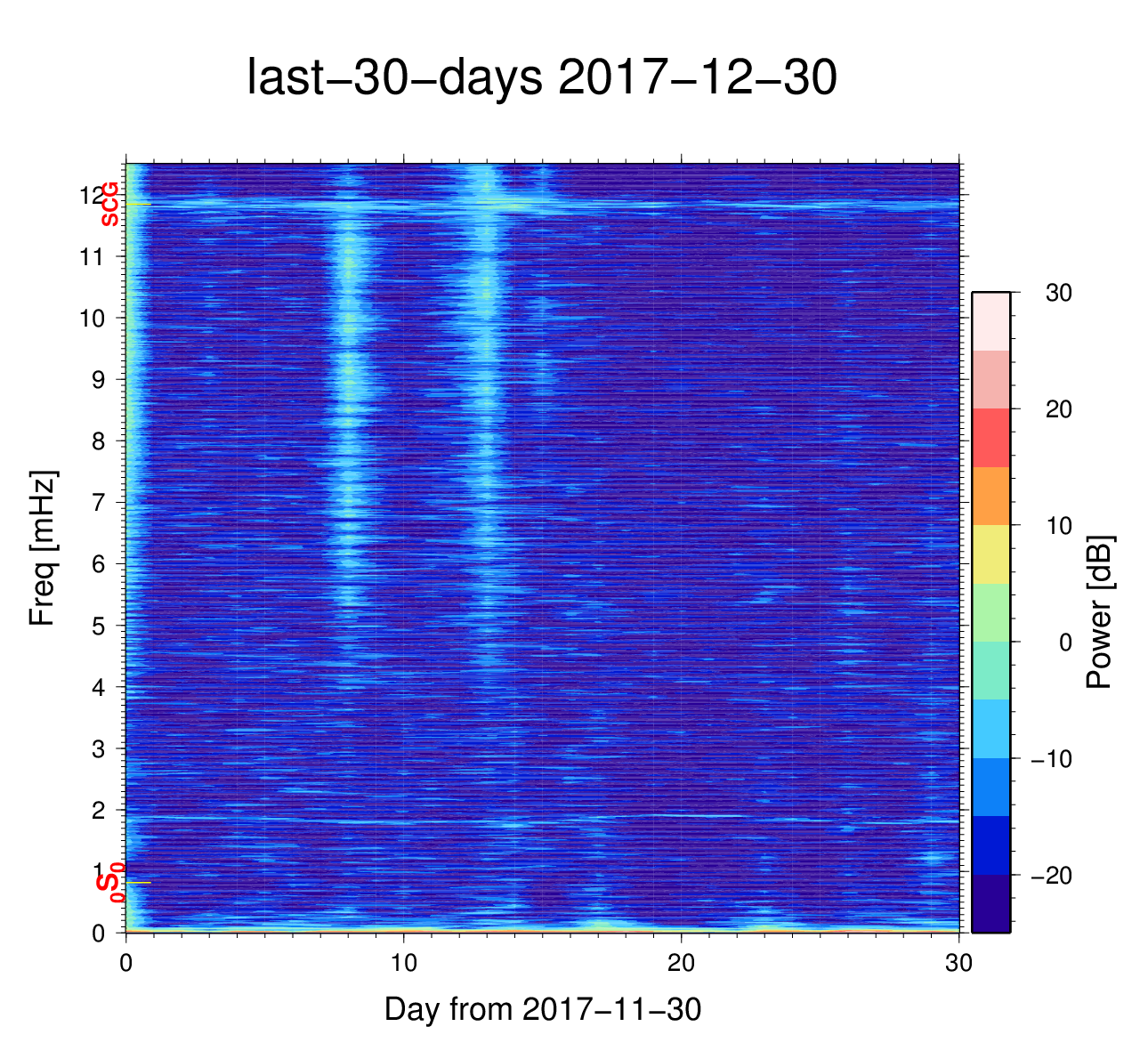Screen dimensions: 1148x1059
Task: Pick the palest pink top colorbar swatch
Action: point(990,321)
